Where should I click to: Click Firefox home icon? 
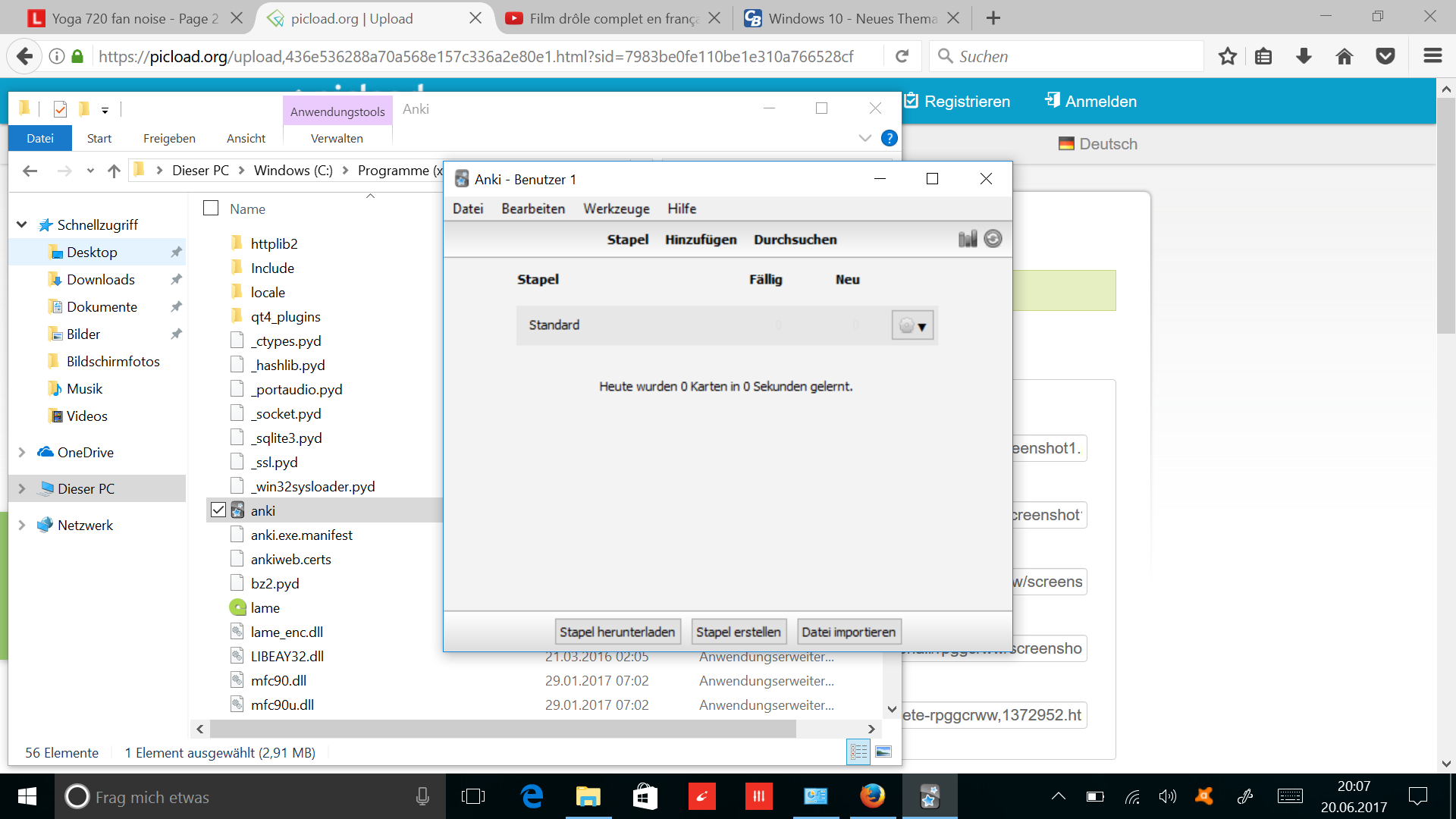(1345, 56)
